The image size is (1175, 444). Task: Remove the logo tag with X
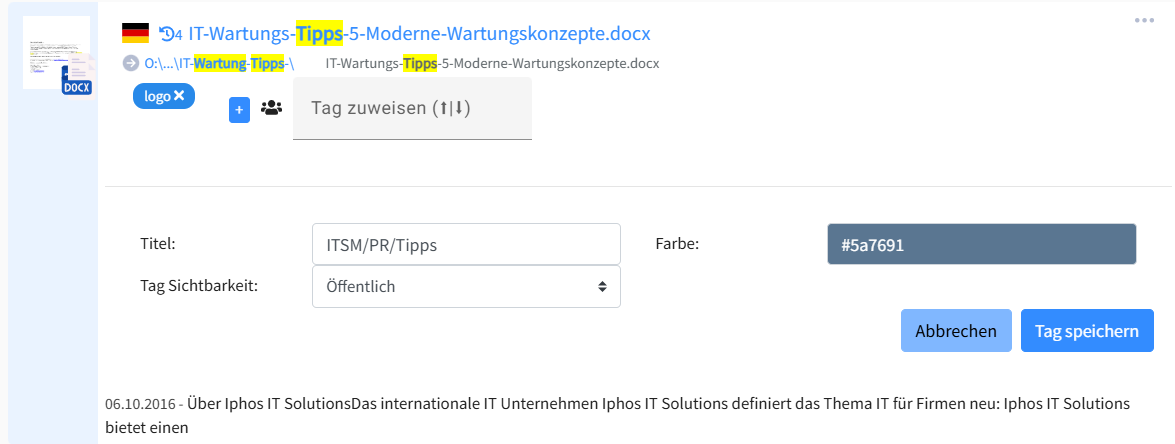tap(179, 96)
